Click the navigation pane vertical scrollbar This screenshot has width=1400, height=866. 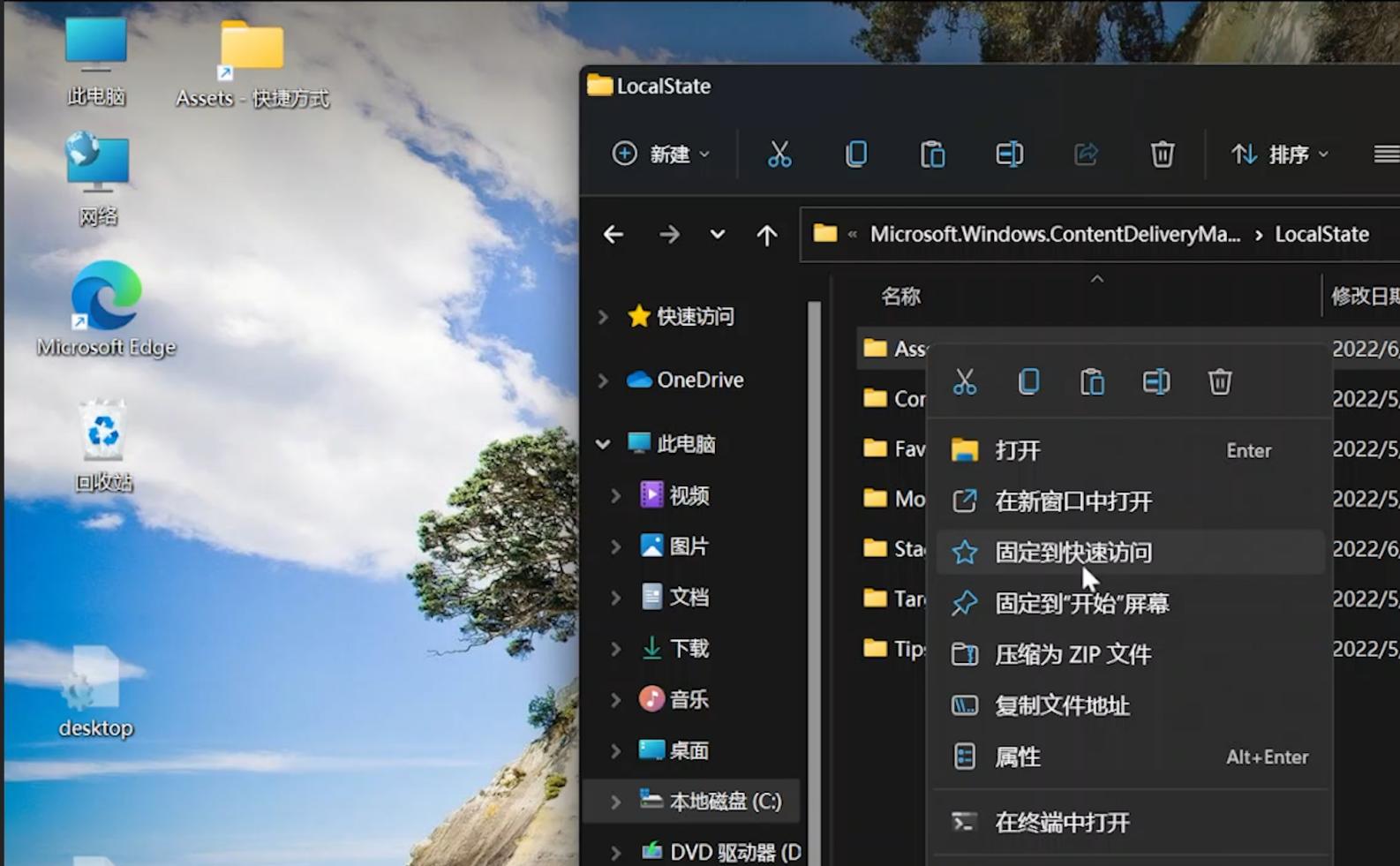(814, 583)
